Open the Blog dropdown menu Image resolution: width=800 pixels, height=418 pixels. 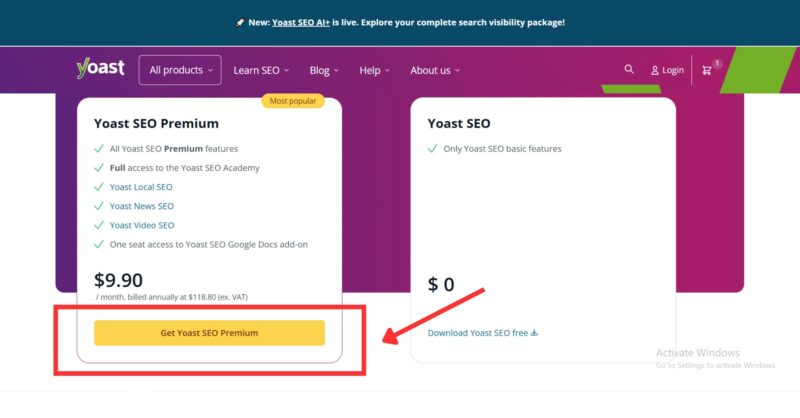[324, 70]
